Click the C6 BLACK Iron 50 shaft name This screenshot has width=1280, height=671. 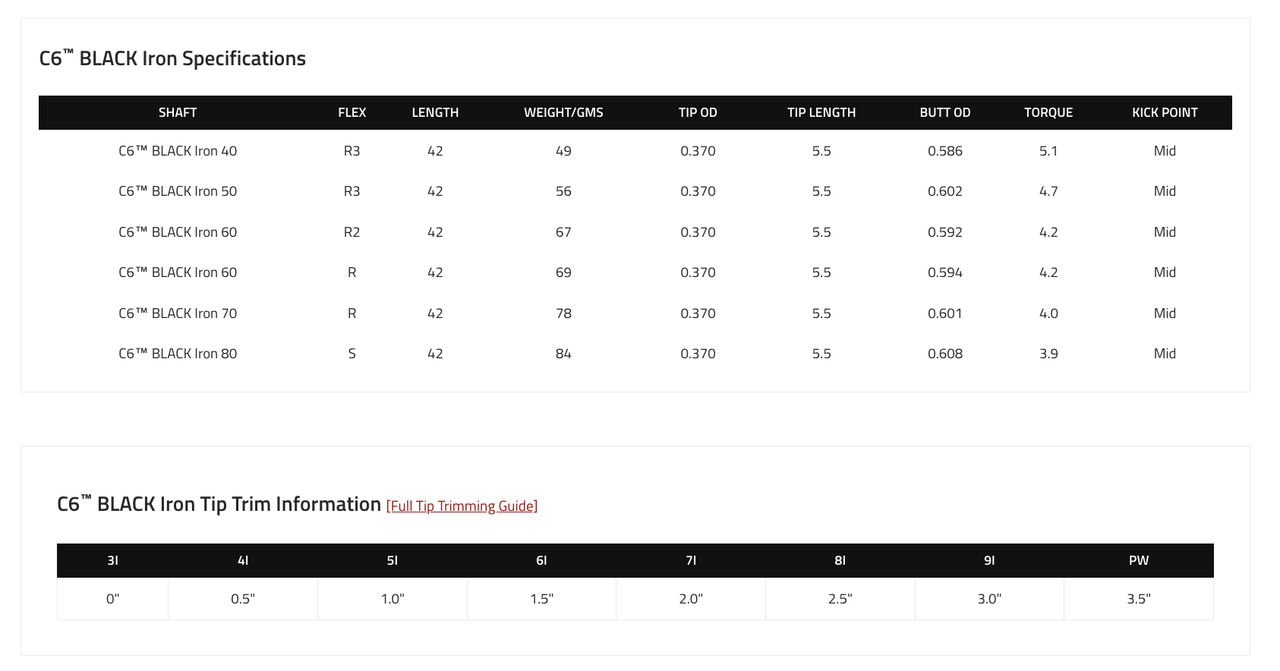(x=178, y=191)
